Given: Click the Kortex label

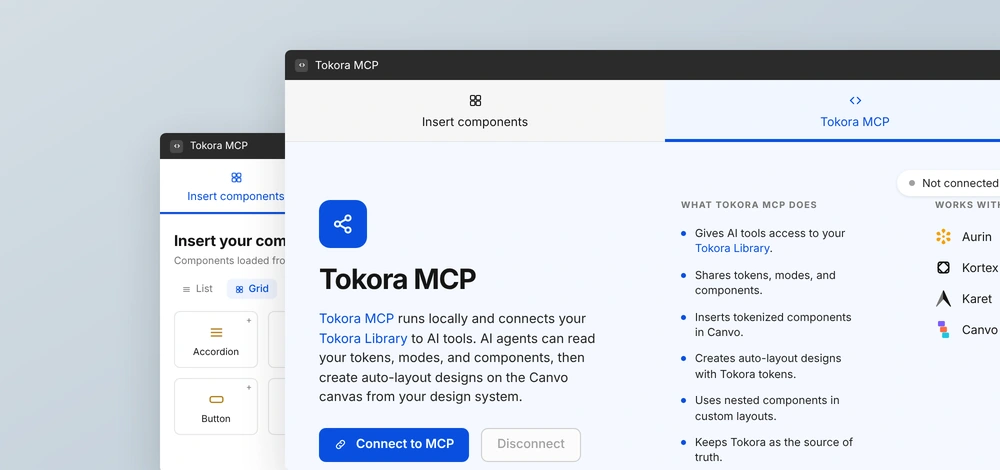Looking at the screenshot, I should (980, 268).
